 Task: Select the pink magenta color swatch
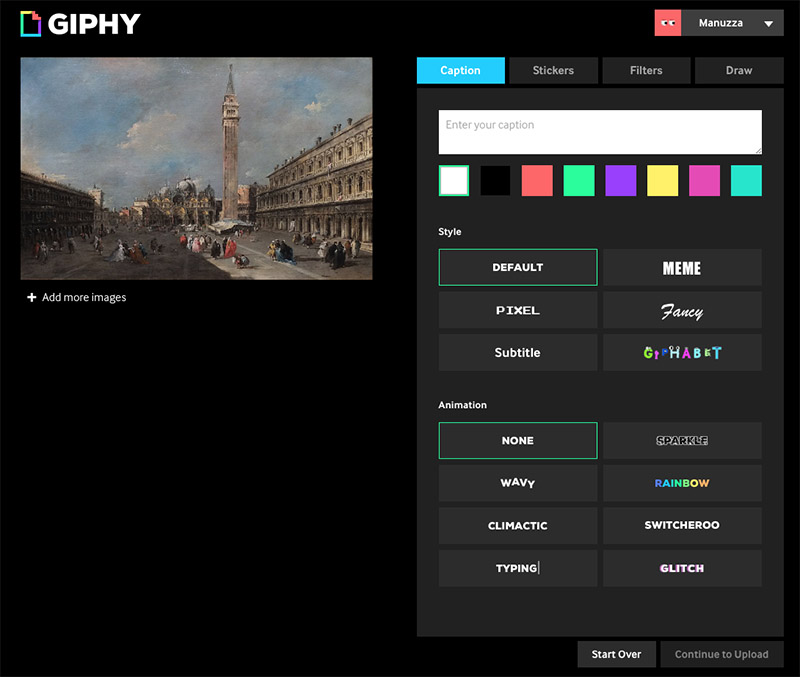tap(705, 181)
